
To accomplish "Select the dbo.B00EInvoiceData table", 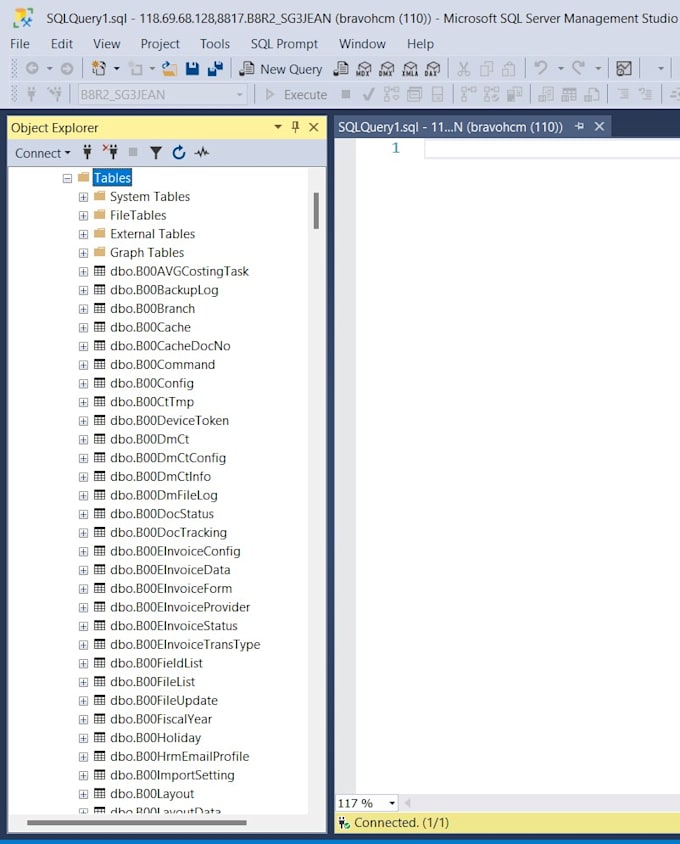I will [x=170, y=570].
